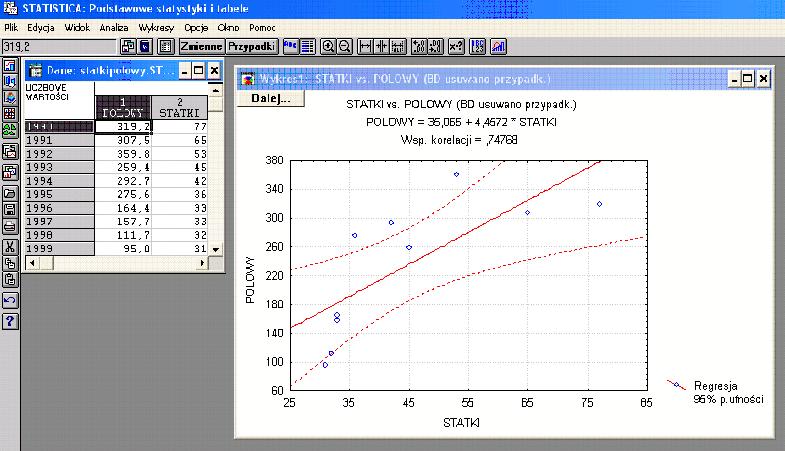
Task: Click the zoom out magnifier icon
Action: [x=344, y=47]
